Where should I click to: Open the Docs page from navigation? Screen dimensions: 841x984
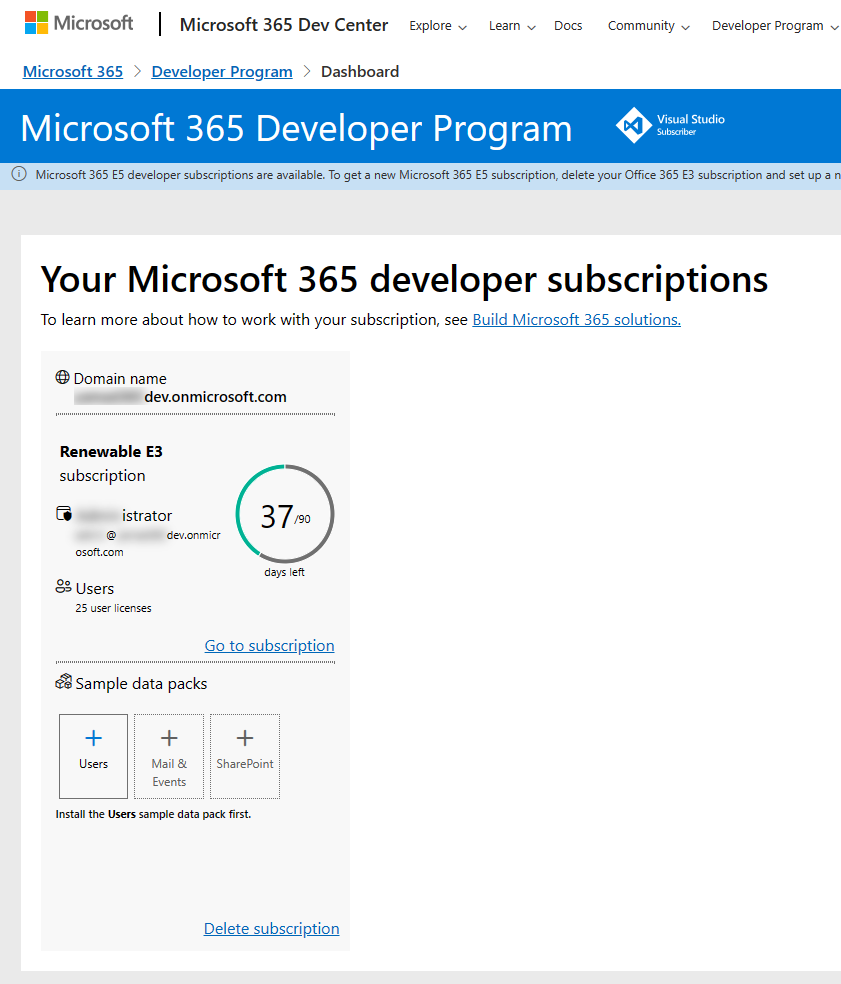click(x=568, y=25)
